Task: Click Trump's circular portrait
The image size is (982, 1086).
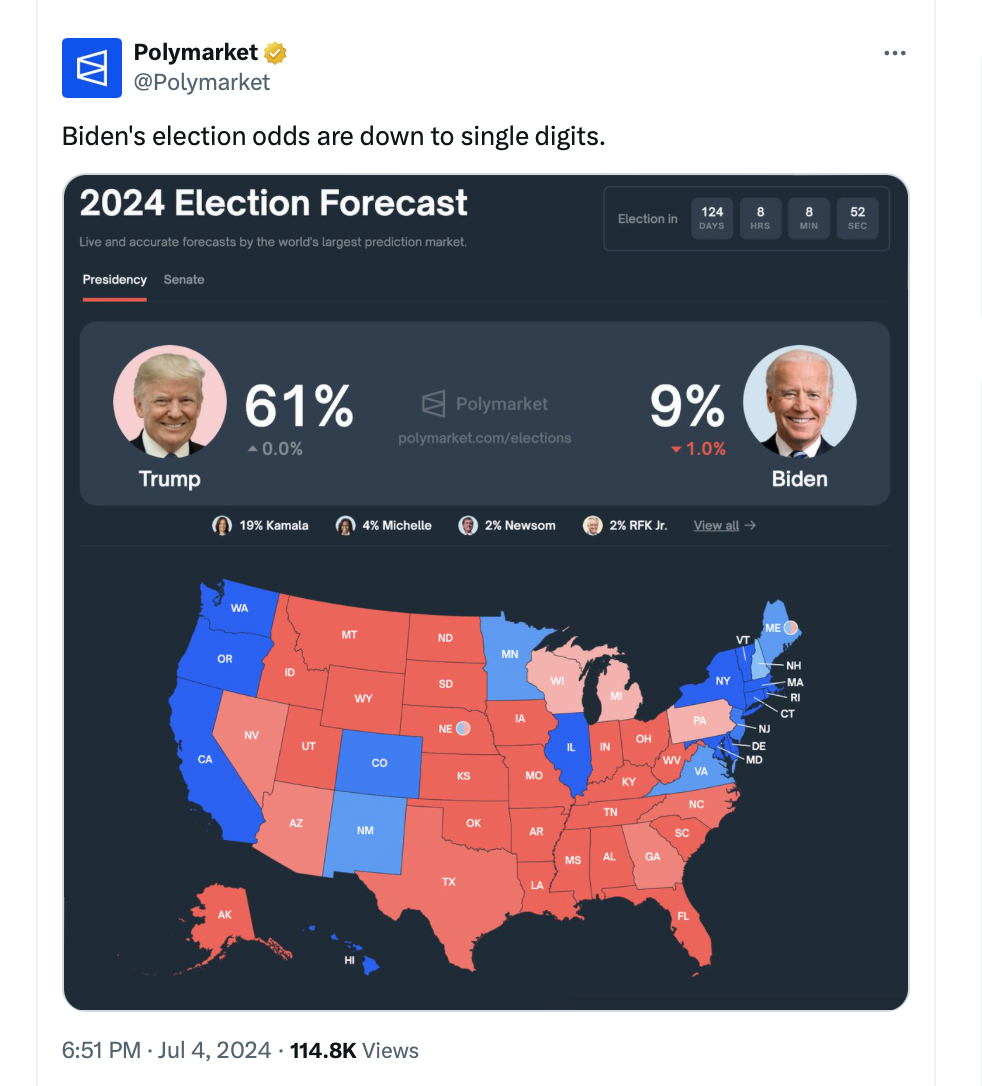Action: [x=170, y=401]
